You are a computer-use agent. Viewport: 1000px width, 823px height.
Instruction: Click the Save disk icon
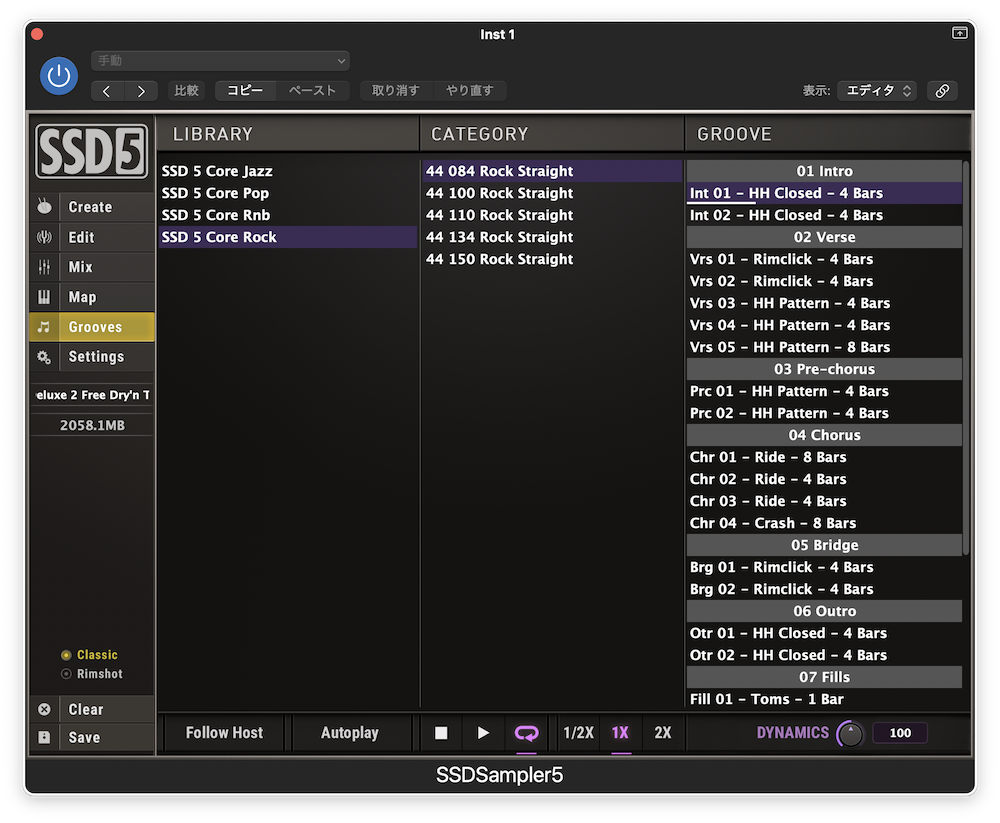click(44, 737)
